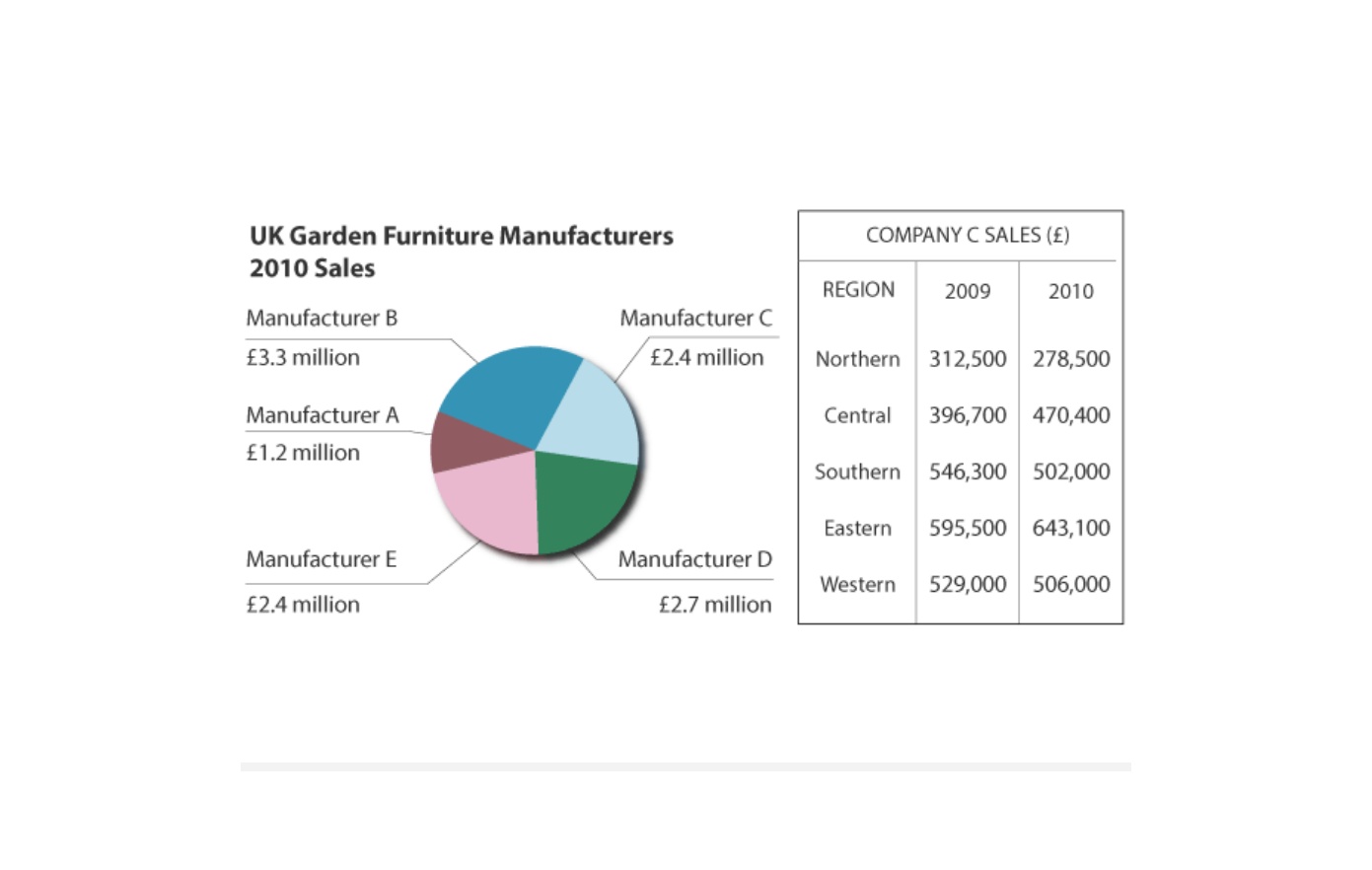
Task: Click the 'Northern' region row label
Action: tap(857, 359)
